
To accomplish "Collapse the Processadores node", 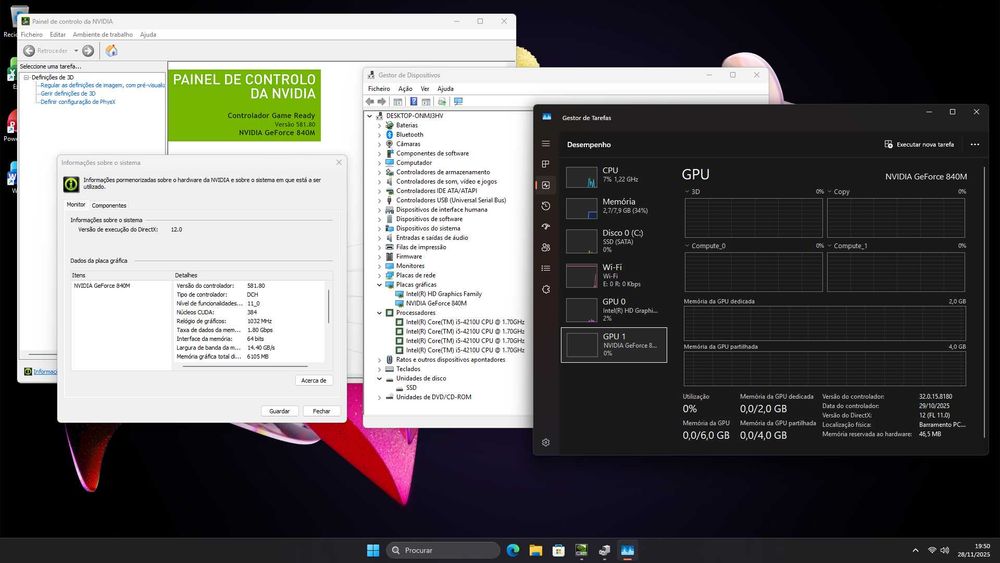I will pos(379,313).
